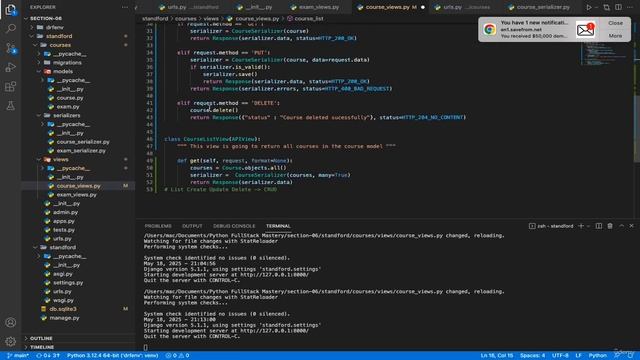Open the Output panel tab

192,226
